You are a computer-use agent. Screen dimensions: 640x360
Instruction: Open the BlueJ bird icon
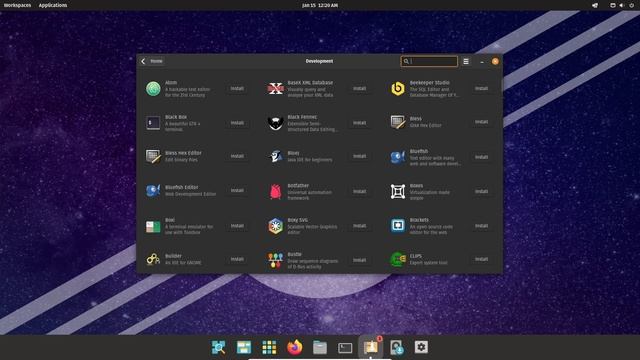coord(276,156)
